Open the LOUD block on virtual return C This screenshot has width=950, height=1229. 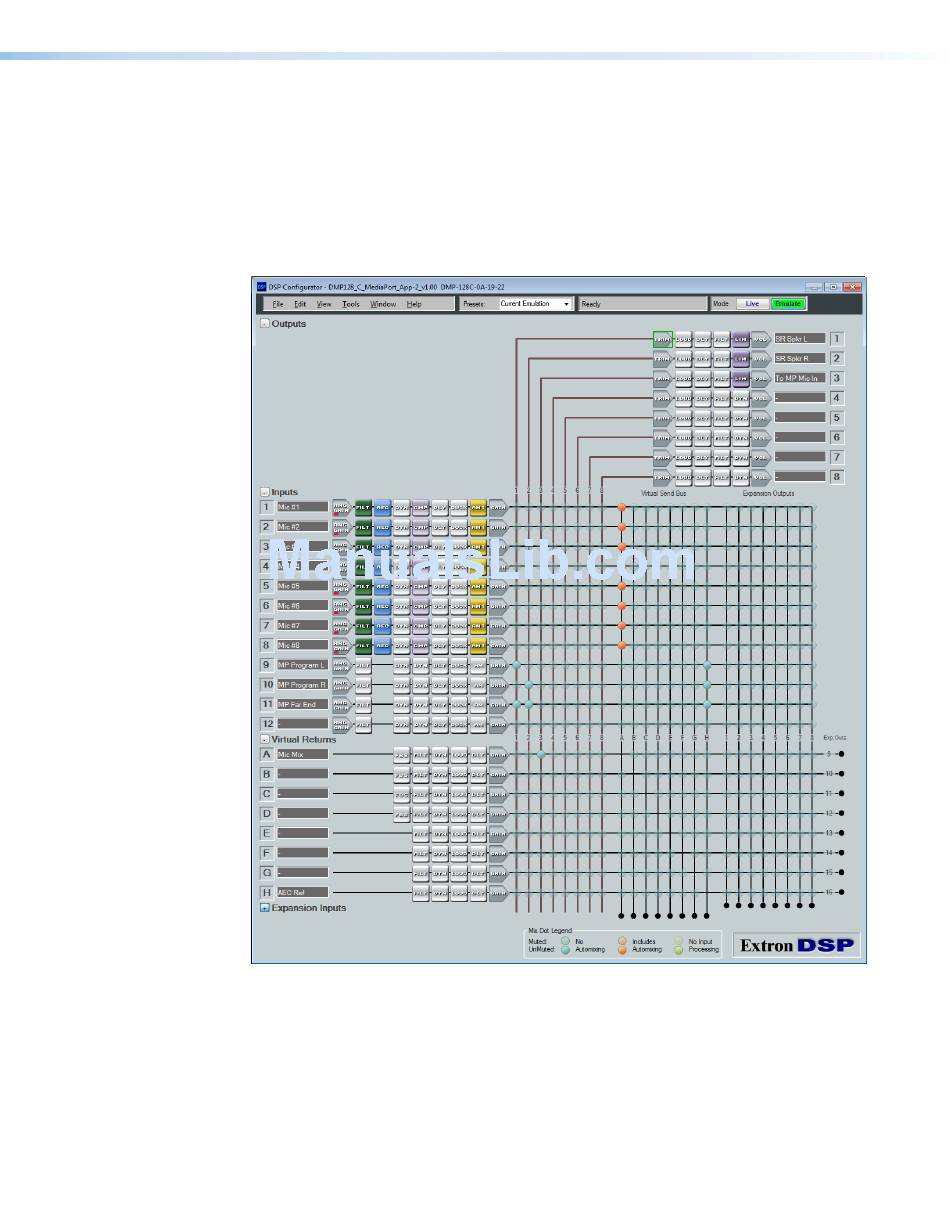(459, 794)
